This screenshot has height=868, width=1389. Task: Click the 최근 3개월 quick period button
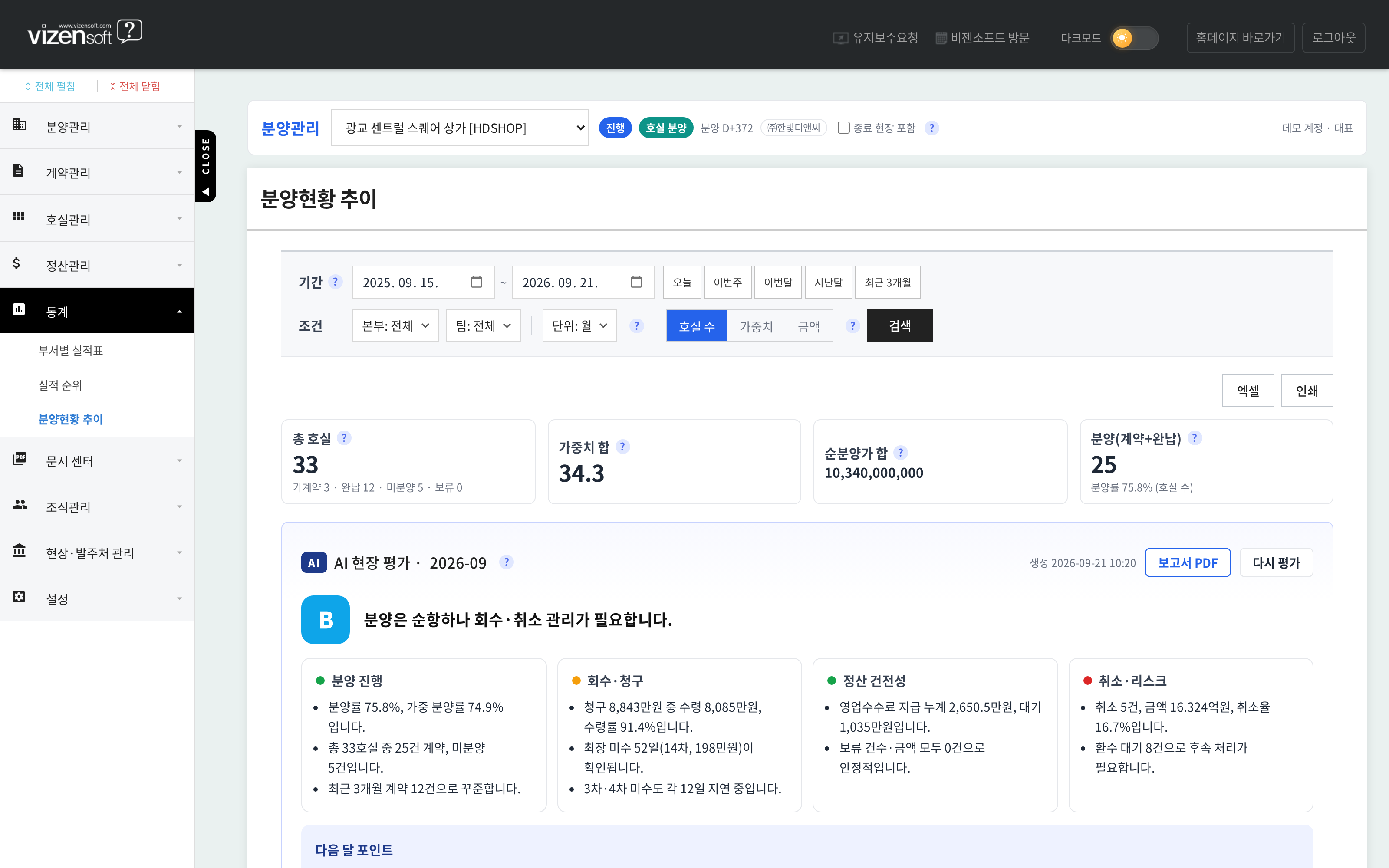(888, 282)
